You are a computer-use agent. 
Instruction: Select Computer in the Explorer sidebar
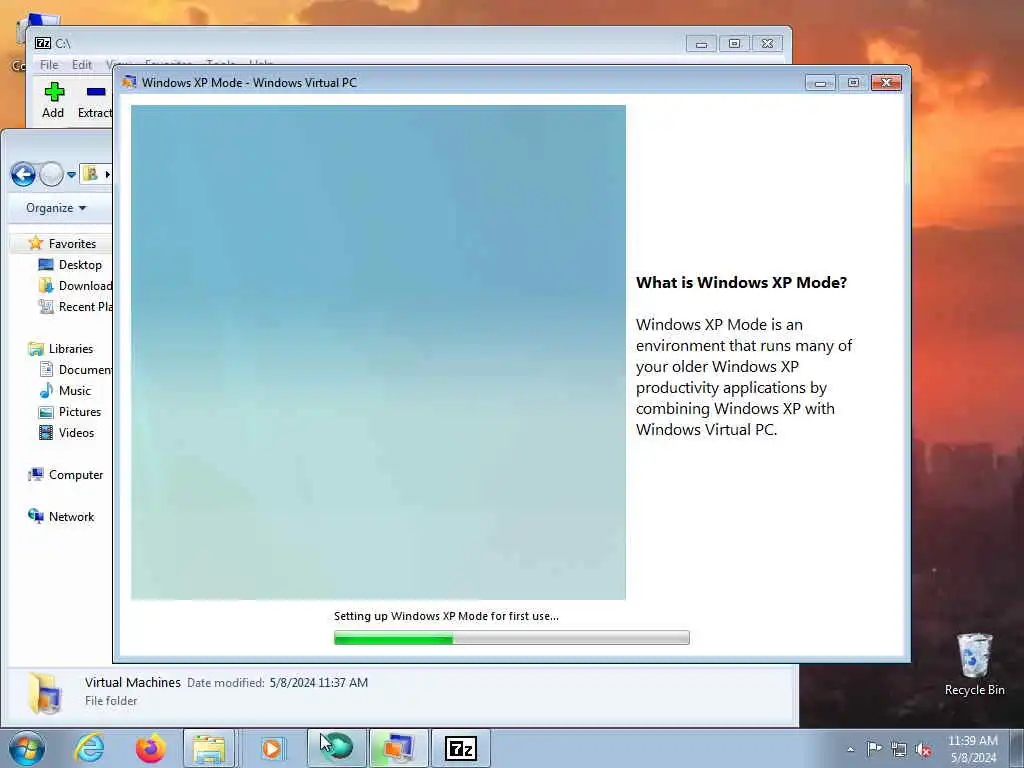(76, 475)
